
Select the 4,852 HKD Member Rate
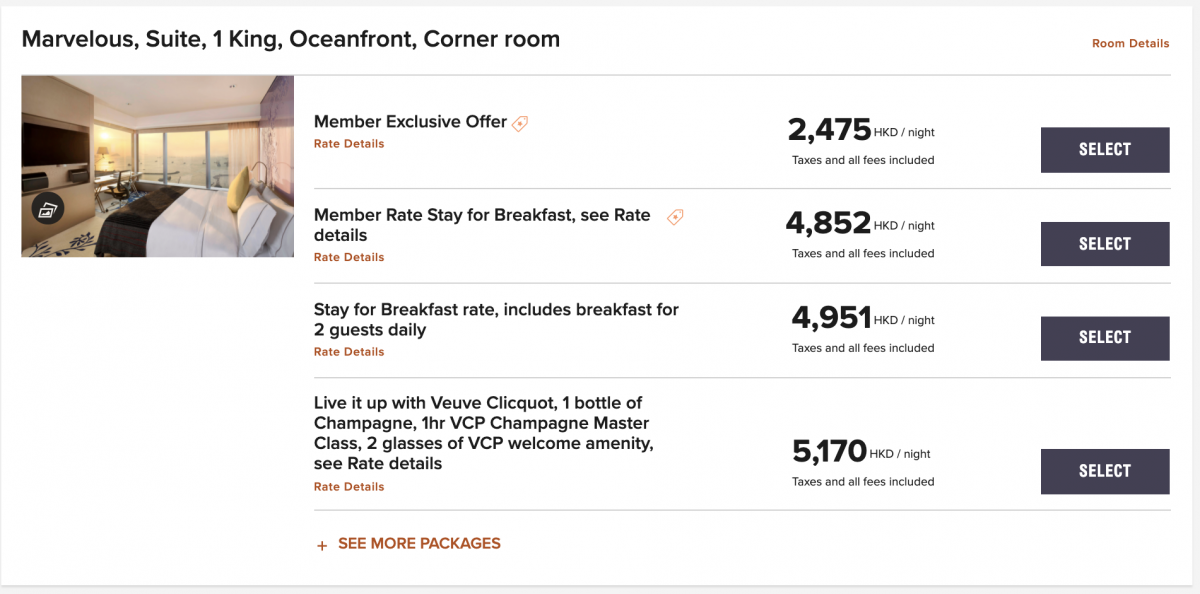(1105, 244)
